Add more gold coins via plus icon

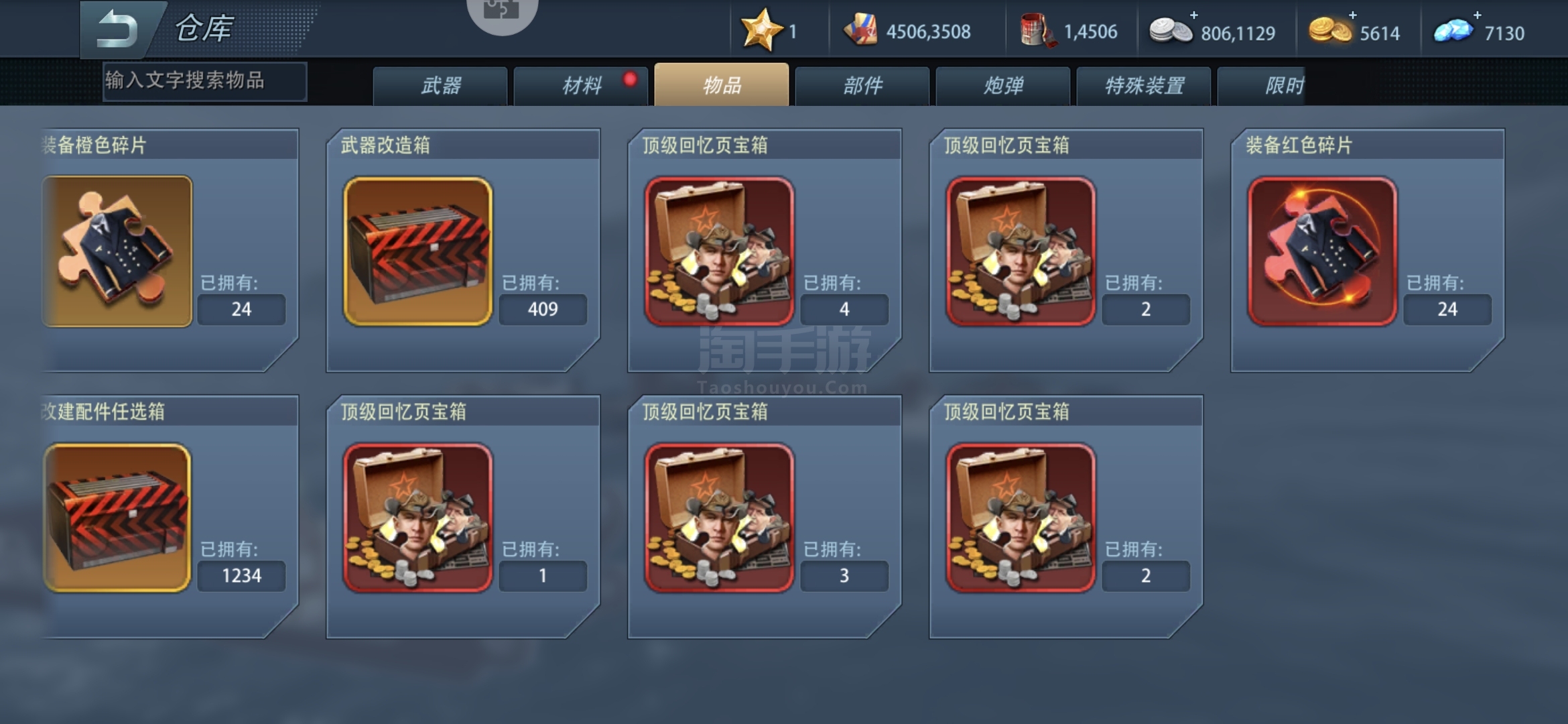pos(1353,15)
